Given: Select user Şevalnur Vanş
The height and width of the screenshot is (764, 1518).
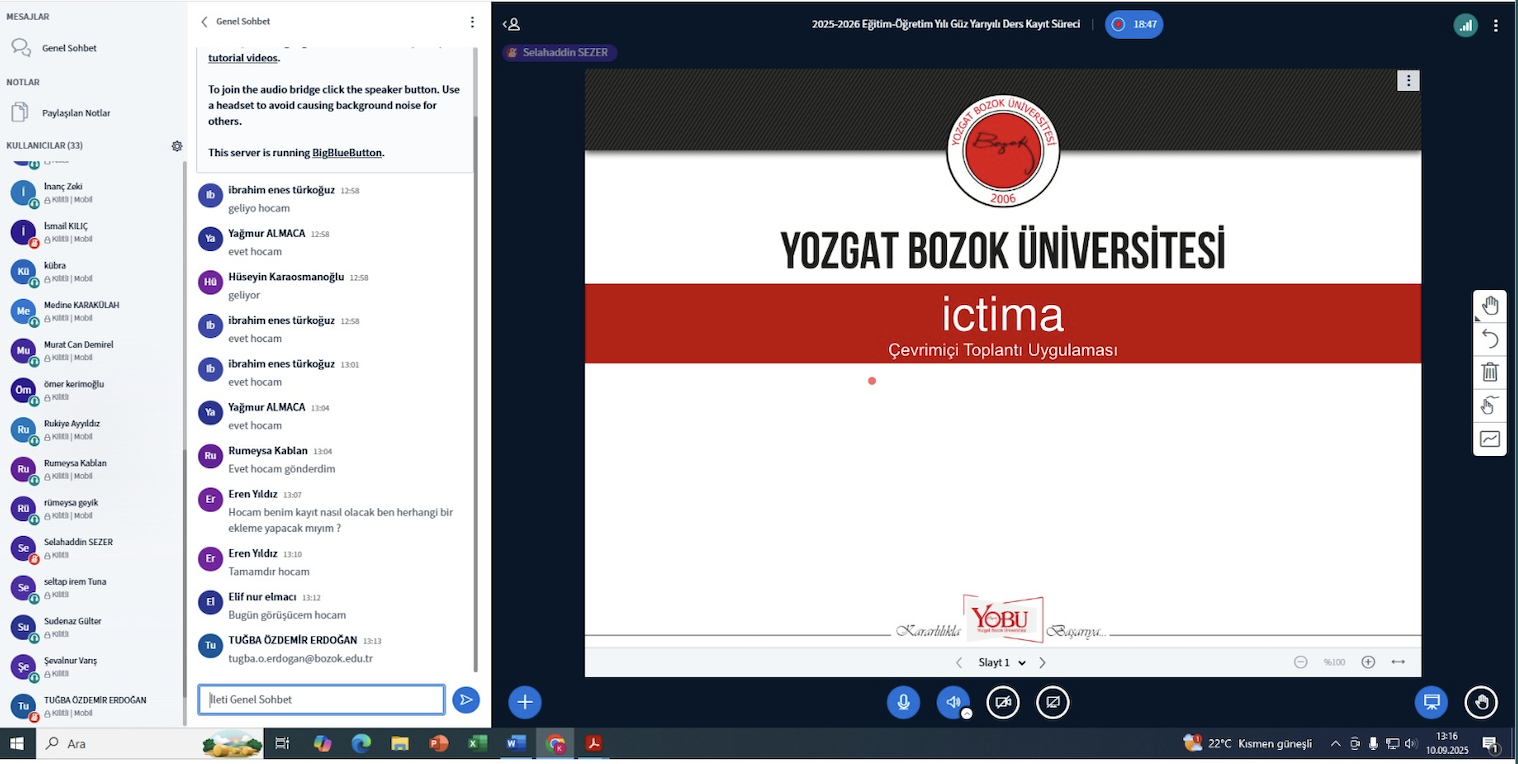Looking at the screenshot, I should point(92,667).
